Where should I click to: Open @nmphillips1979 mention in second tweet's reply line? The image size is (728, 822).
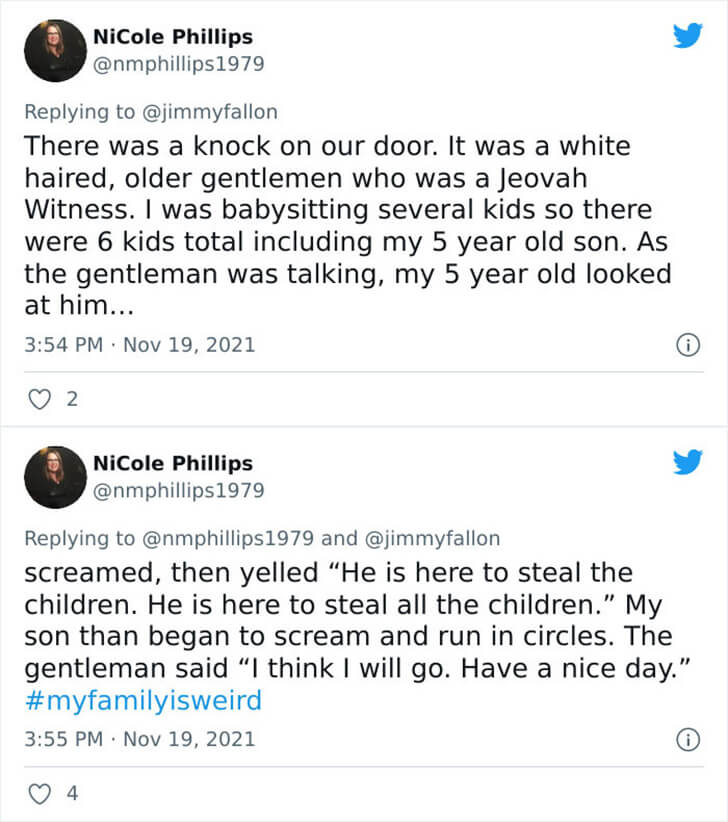[x=228, y=538]
